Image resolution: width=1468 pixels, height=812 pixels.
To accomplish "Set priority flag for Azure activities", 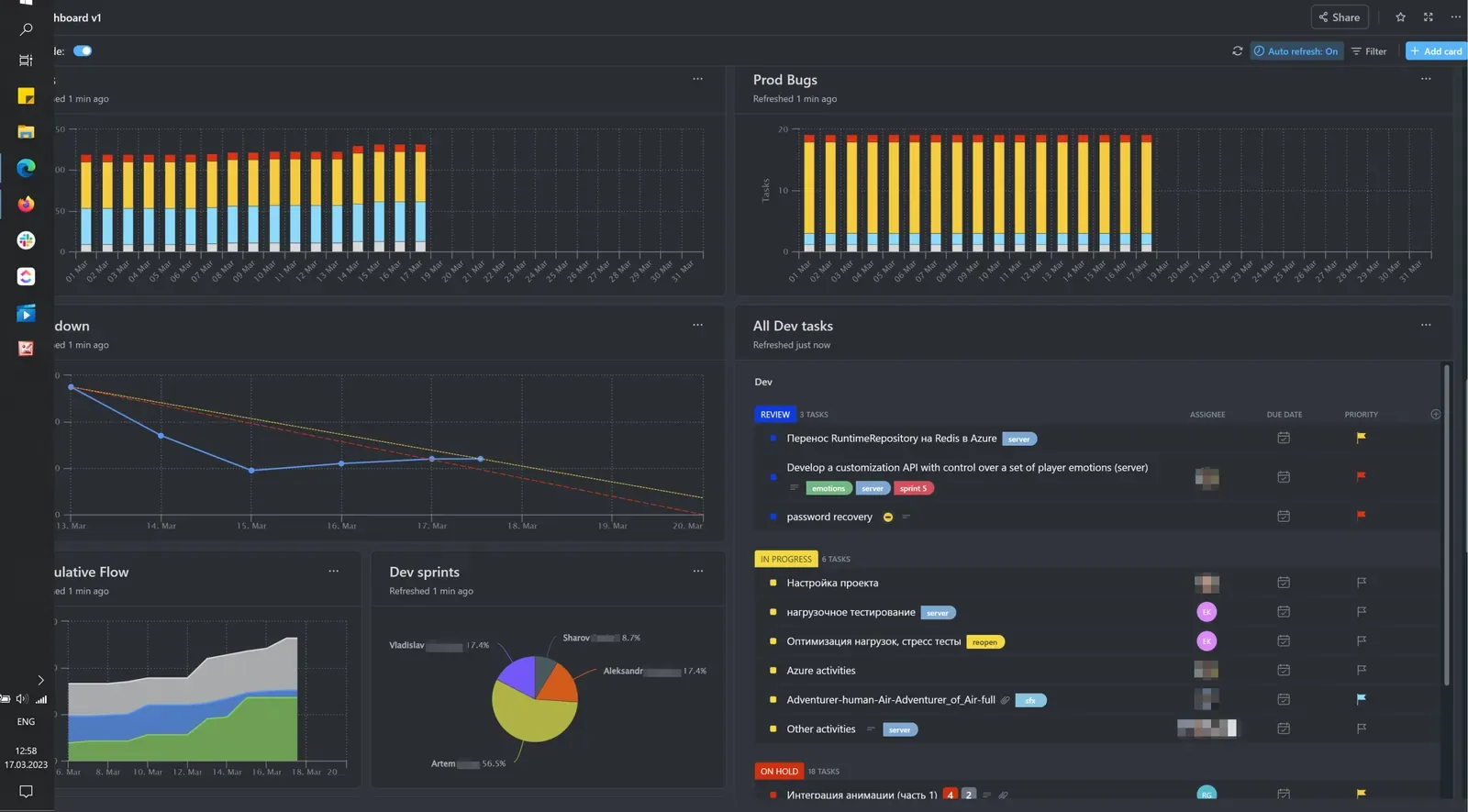I will click(x=1362, y=671).
